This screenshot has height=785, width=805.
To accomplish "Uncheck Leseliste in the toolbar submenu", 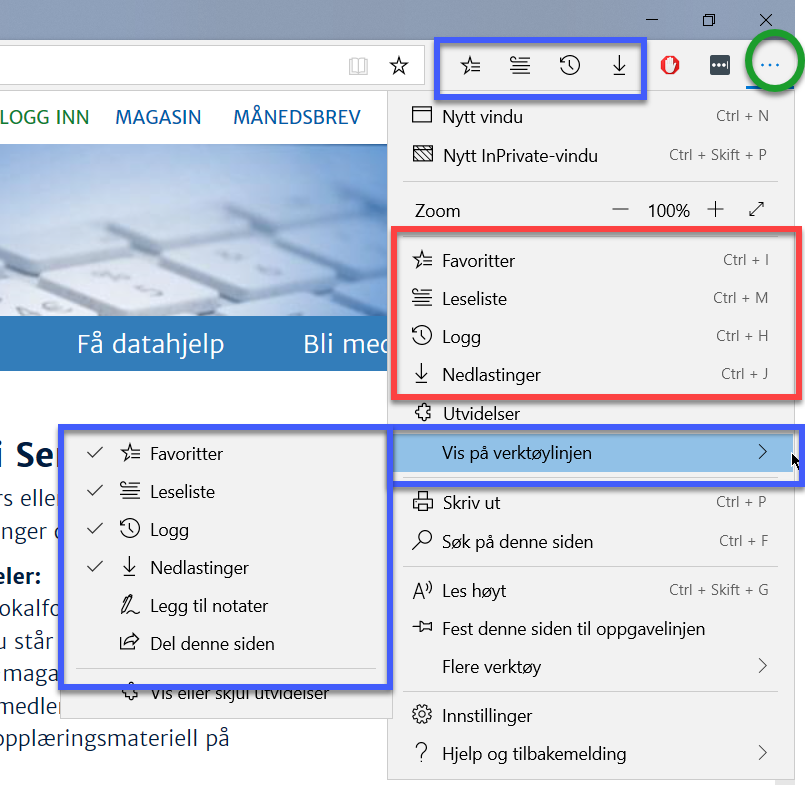I will pos(182,492).
